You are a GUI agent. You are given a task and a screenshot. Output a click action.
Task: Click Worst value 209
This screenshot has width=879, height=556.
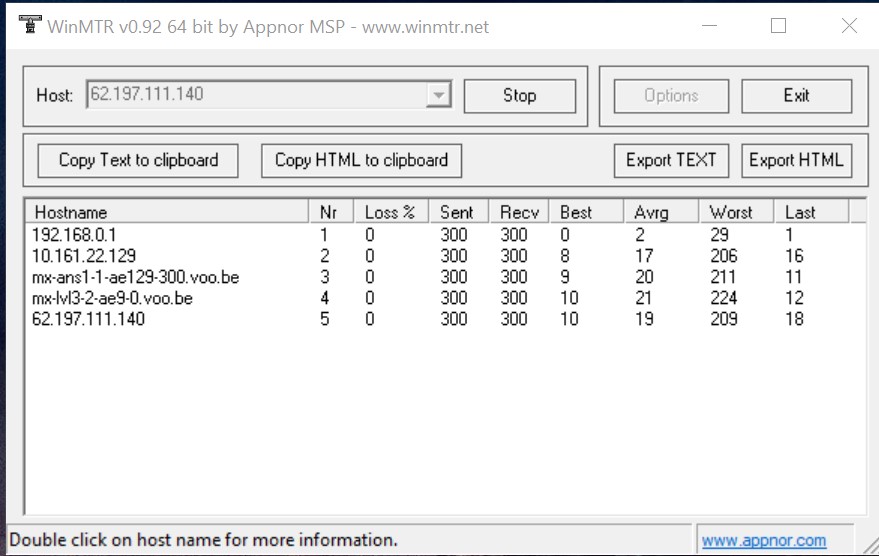(724, 319)
